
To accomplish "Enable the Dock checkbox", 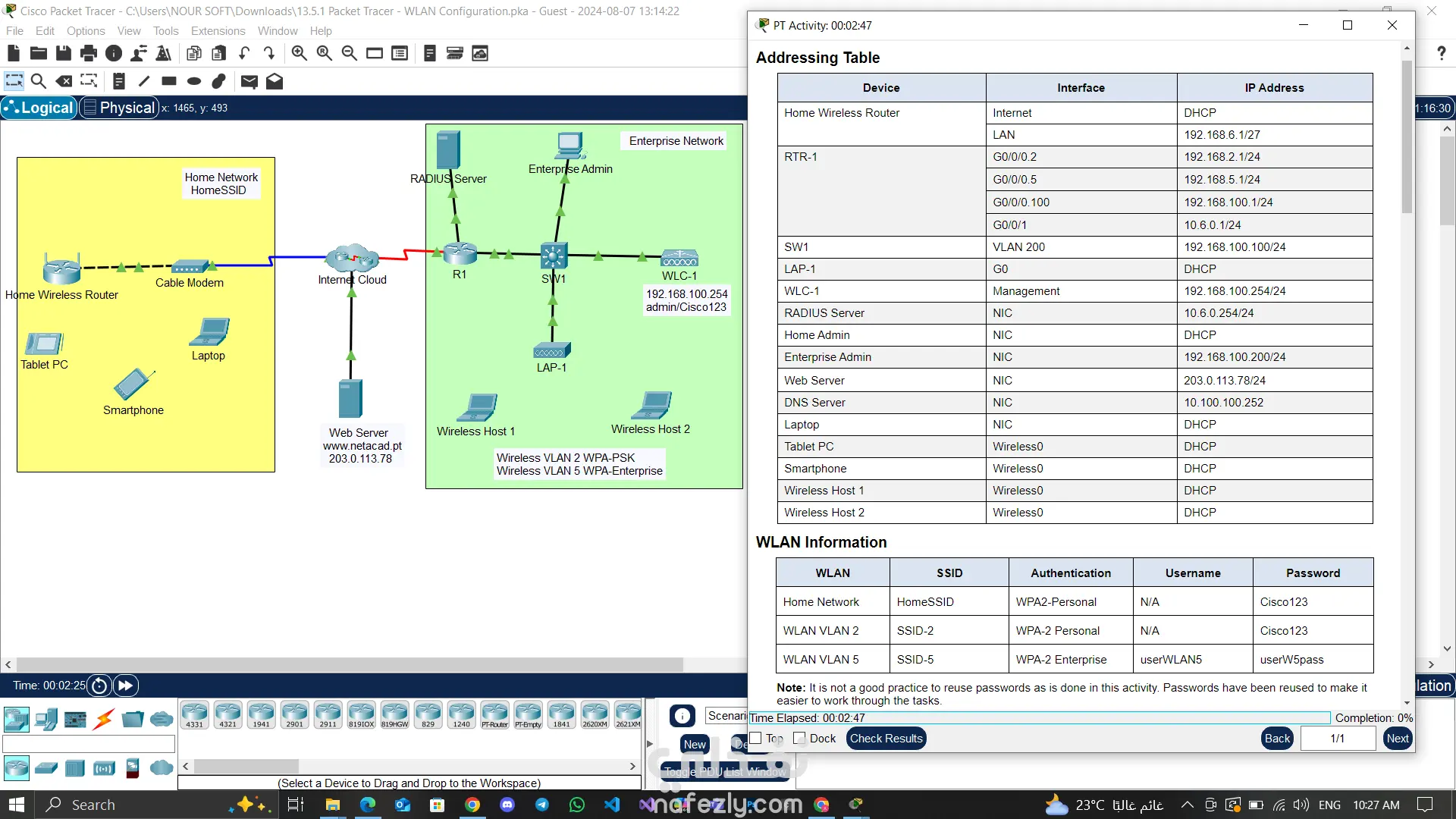I will (x=799, y=738).
